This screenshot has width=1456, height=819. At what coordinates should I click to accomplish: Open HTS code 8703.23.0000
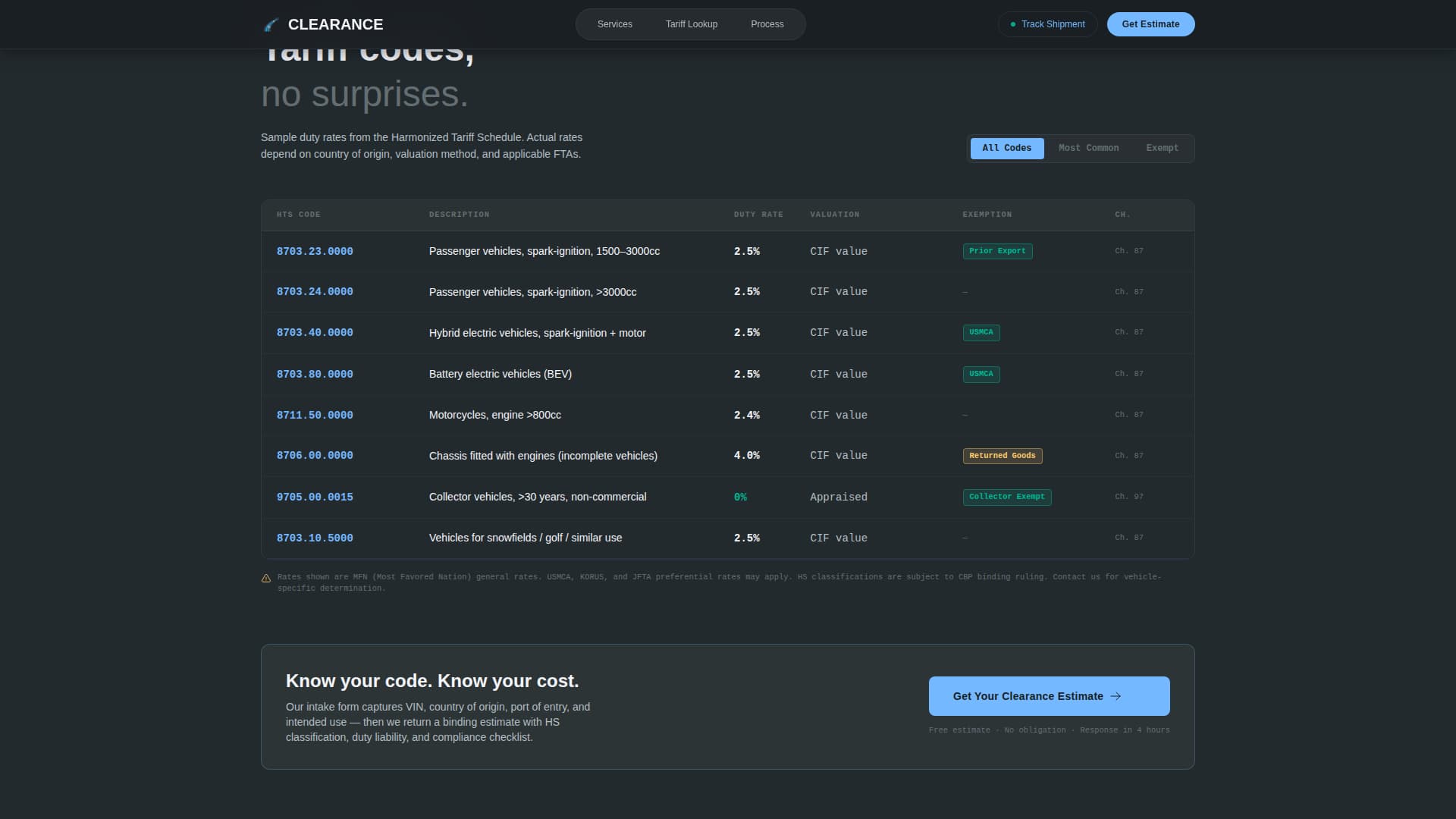pyautogui.click(x=315, y=252)
